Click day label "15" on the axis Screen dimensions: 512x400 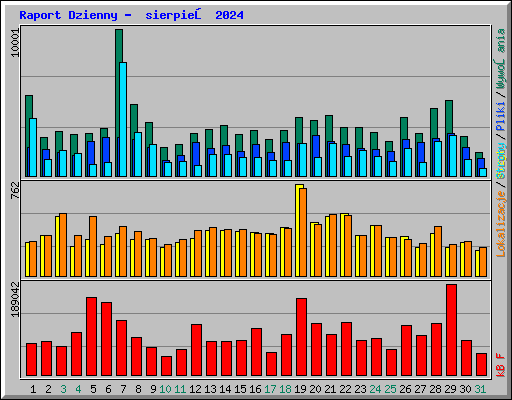[x=240, y=389]
